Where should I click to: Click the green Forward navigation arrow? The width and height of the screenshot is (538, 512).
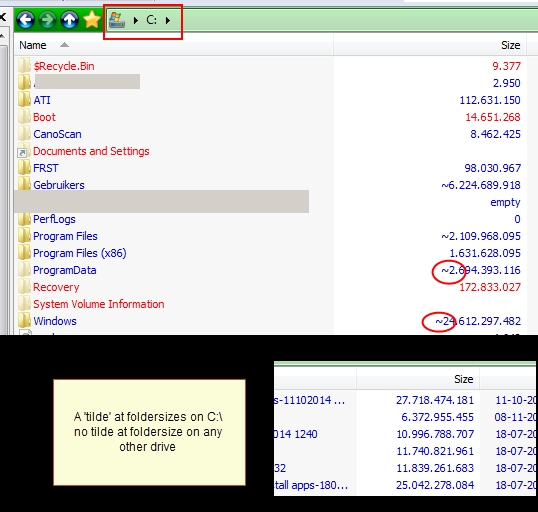click(47, 20)
